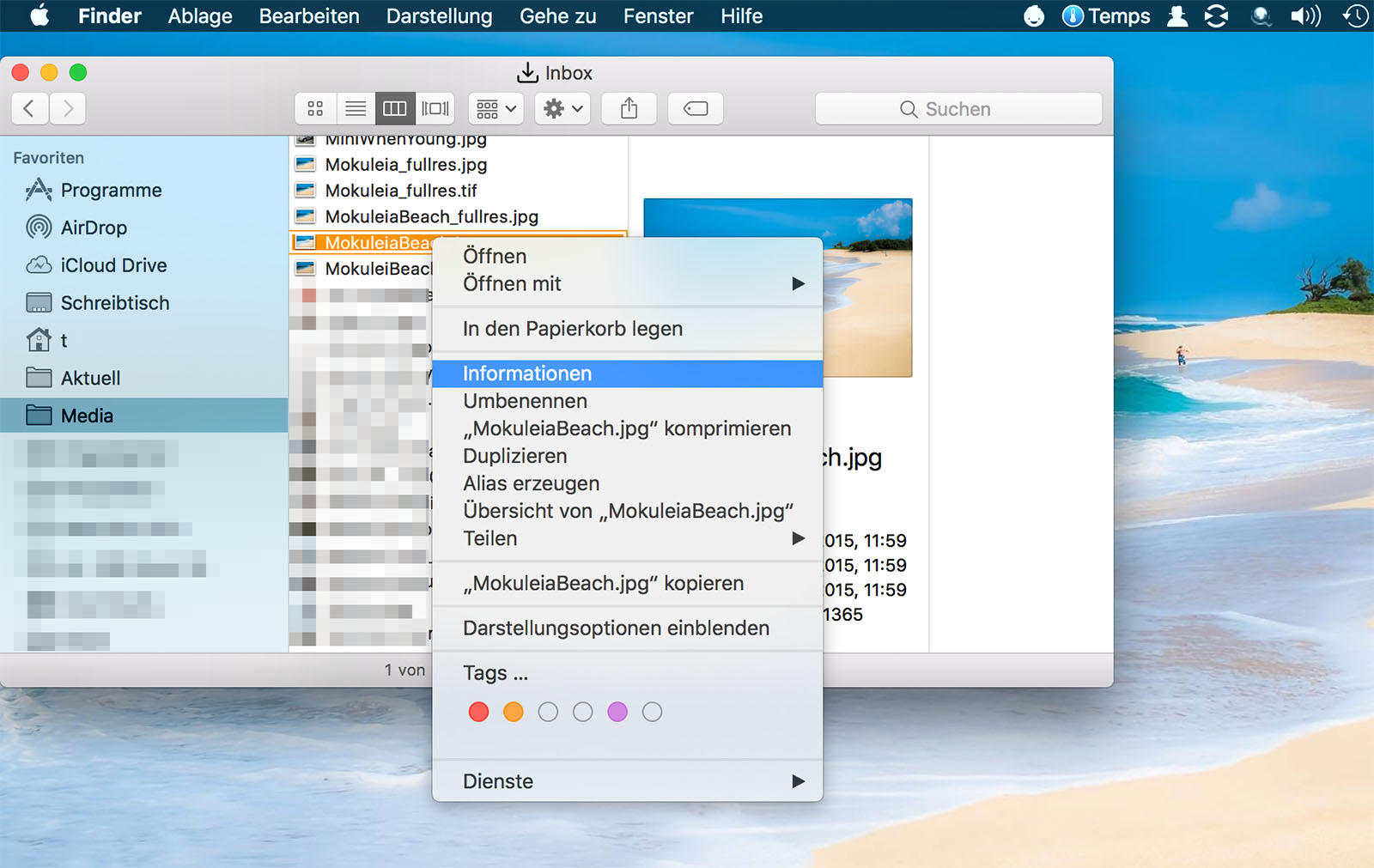
Task: Open iCloud Drive from sidebar
Action: point(113,265)
